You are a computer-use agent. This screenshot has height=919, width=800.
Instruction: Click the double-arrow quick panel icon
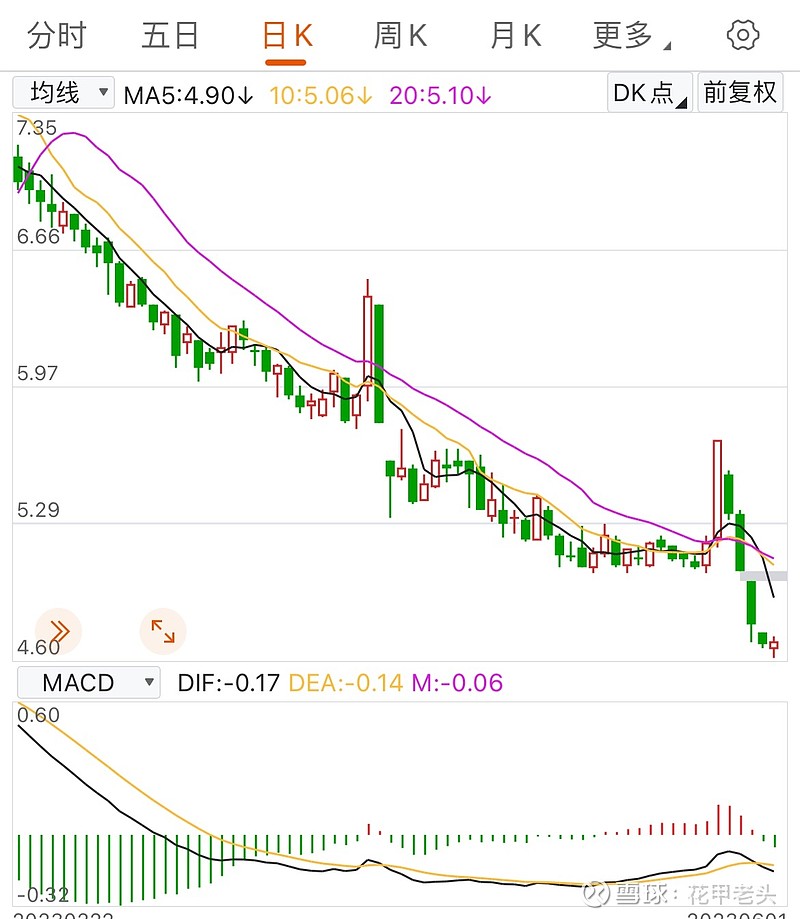[57, 630]
